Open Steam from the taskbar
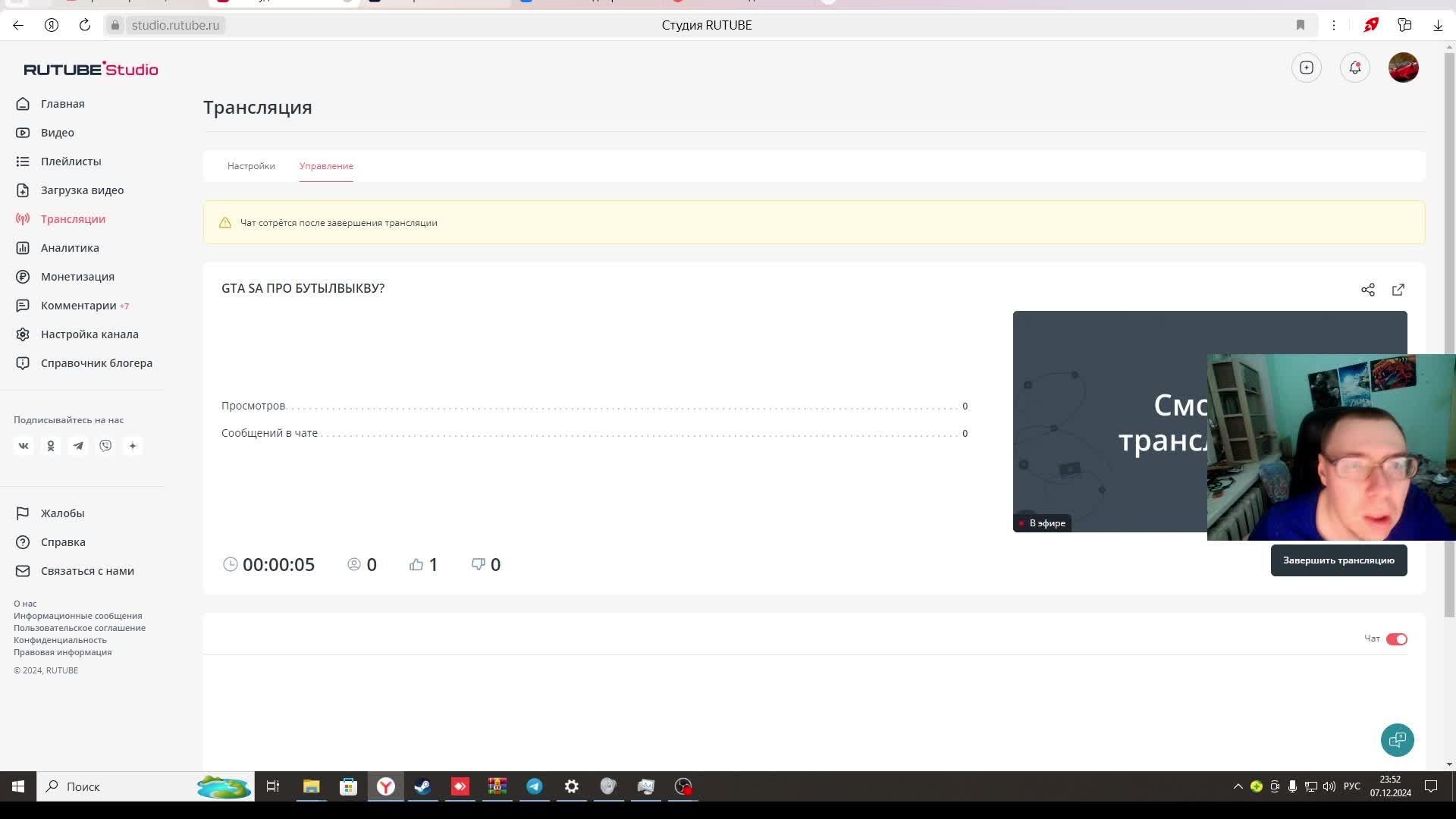 [422, 786]
